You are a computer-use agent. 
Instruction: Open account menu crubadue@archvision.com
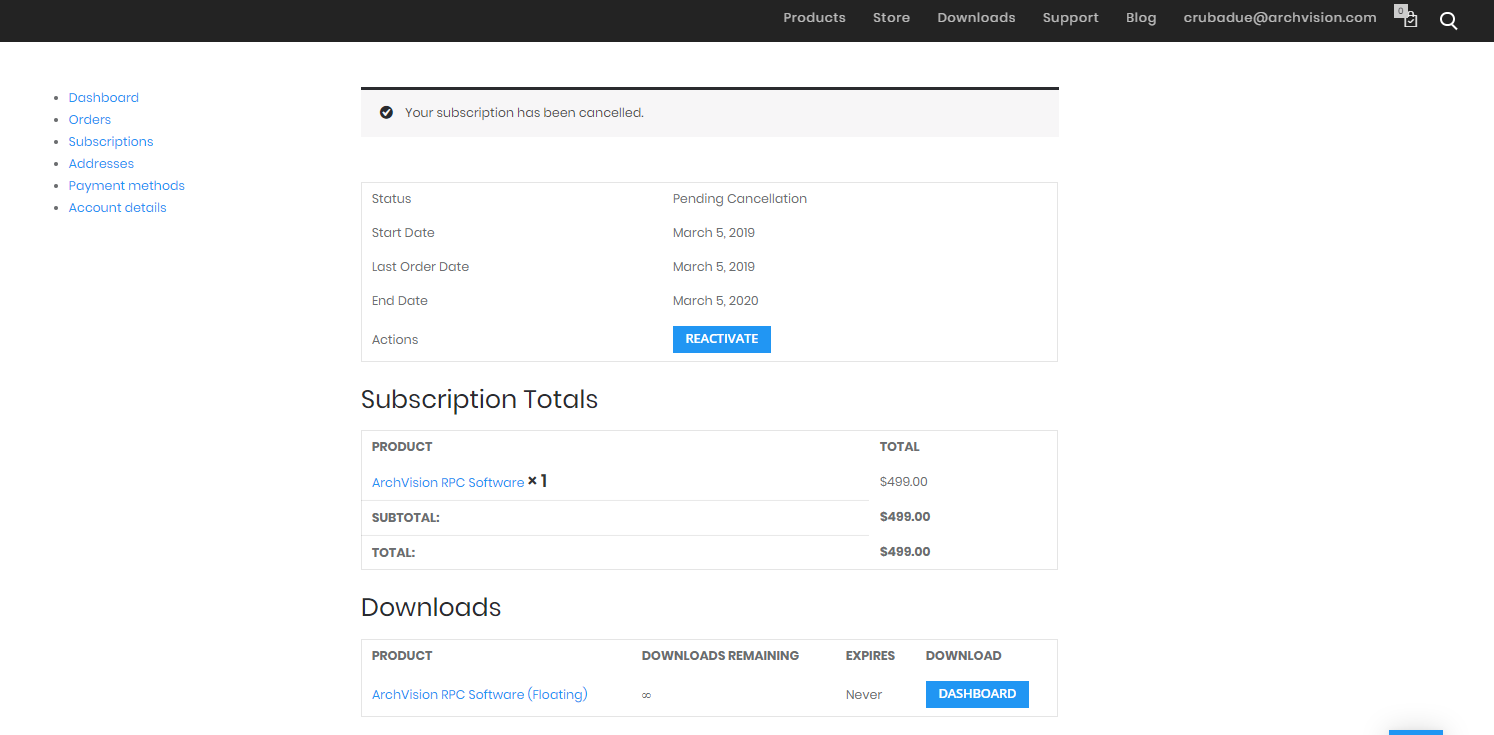pyautogui.click(x=1280, y=18)
